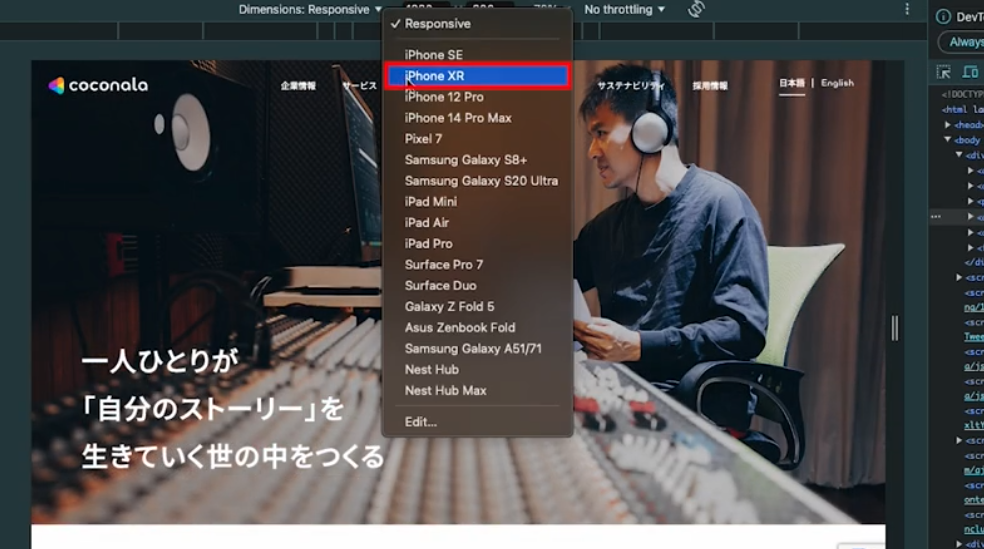Click the ellipsis beside the selected DOM row
The width and height of the screenshot is (984, 549).
pos(936,216)
